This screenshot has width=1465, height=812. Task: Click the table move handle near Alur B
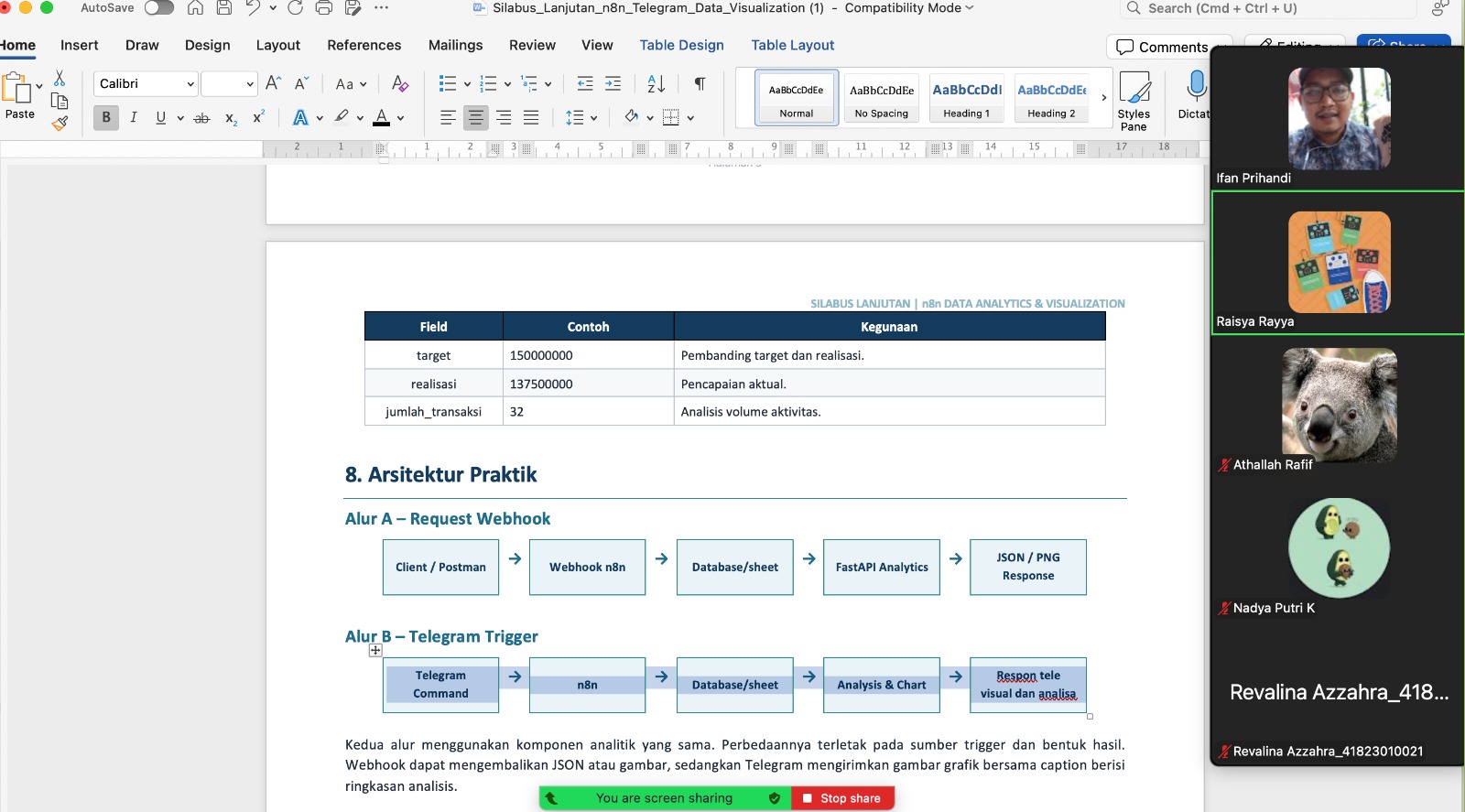[375, 651]
